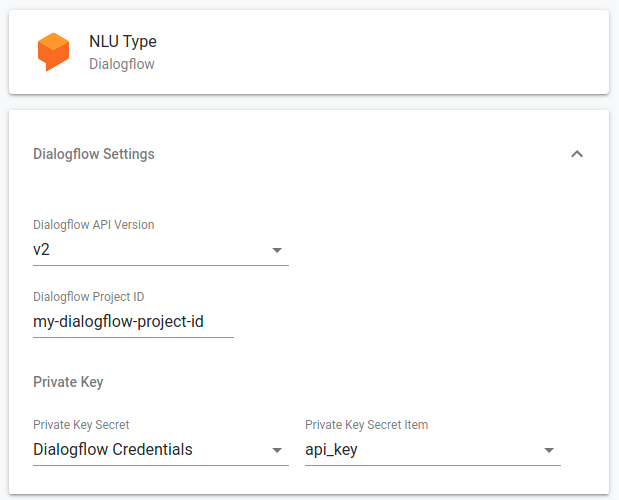Click the "my-dialogflow-project-id" text
Screen dimensions: 619x500
[x=119, y=322]
